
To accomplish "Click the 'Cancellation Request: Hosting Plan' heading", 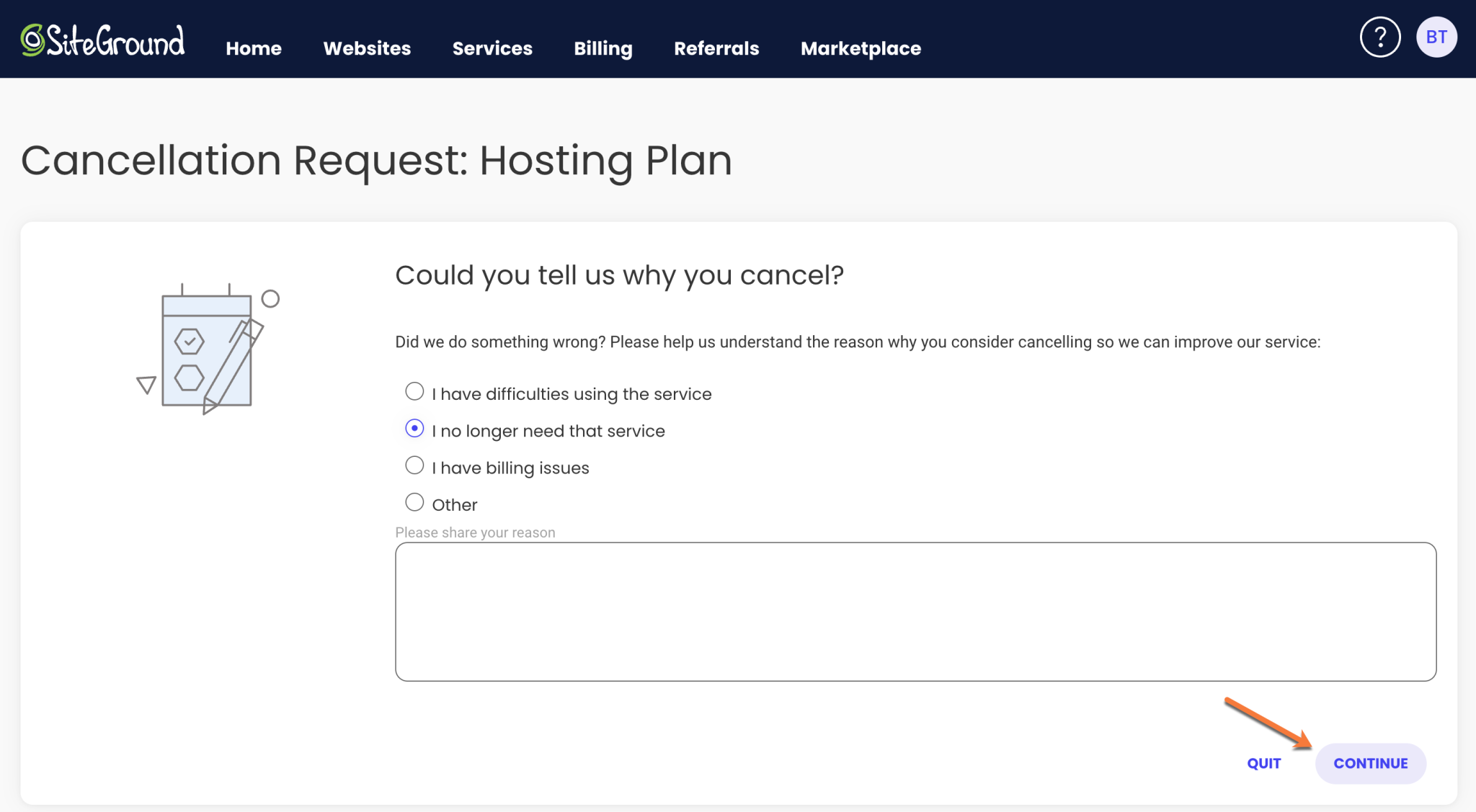I will pyautogui.click(x=377, y=160).
